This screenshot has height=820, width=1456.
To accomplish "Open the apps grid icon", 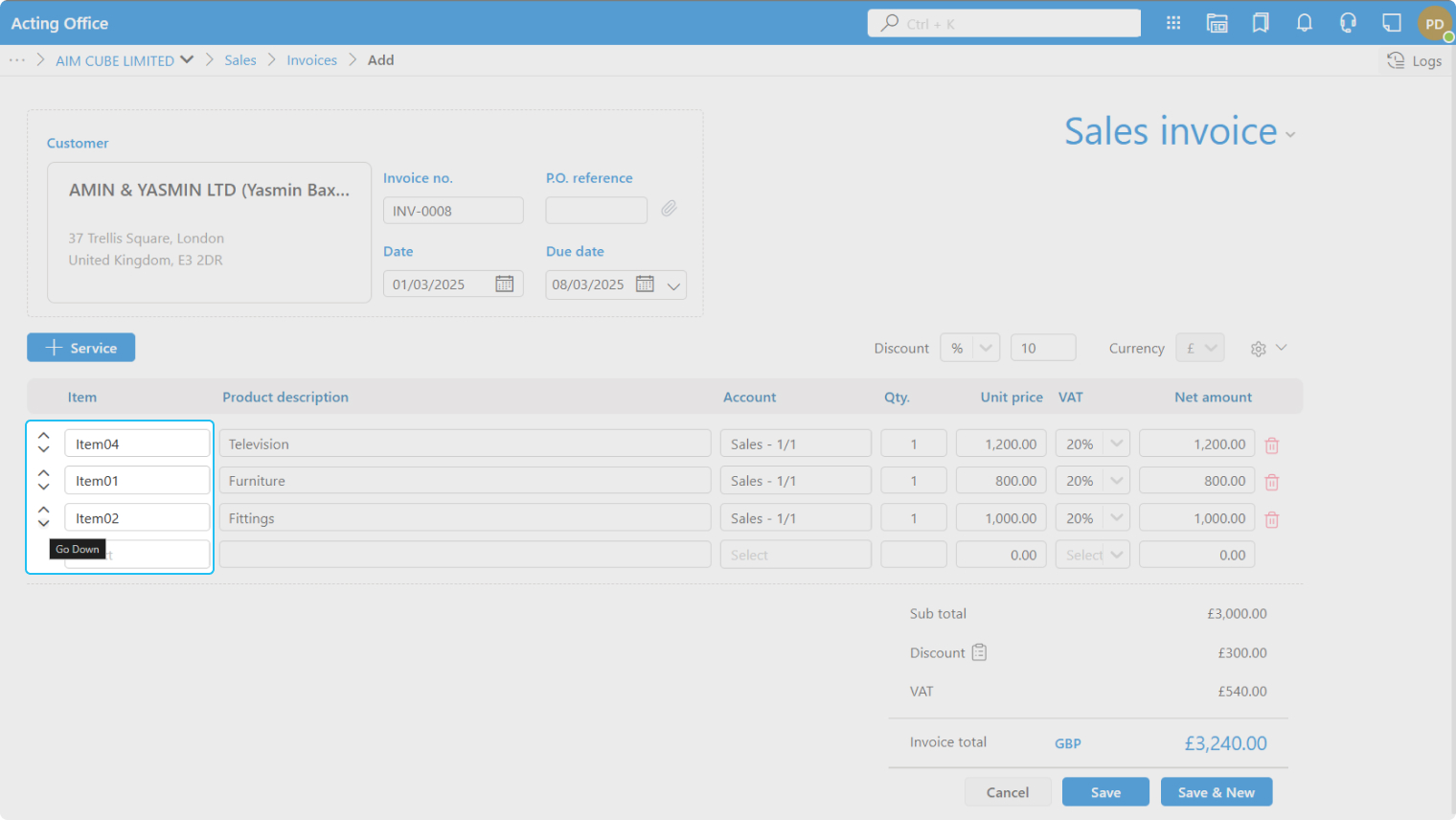I will click(x=1172, y=23).
